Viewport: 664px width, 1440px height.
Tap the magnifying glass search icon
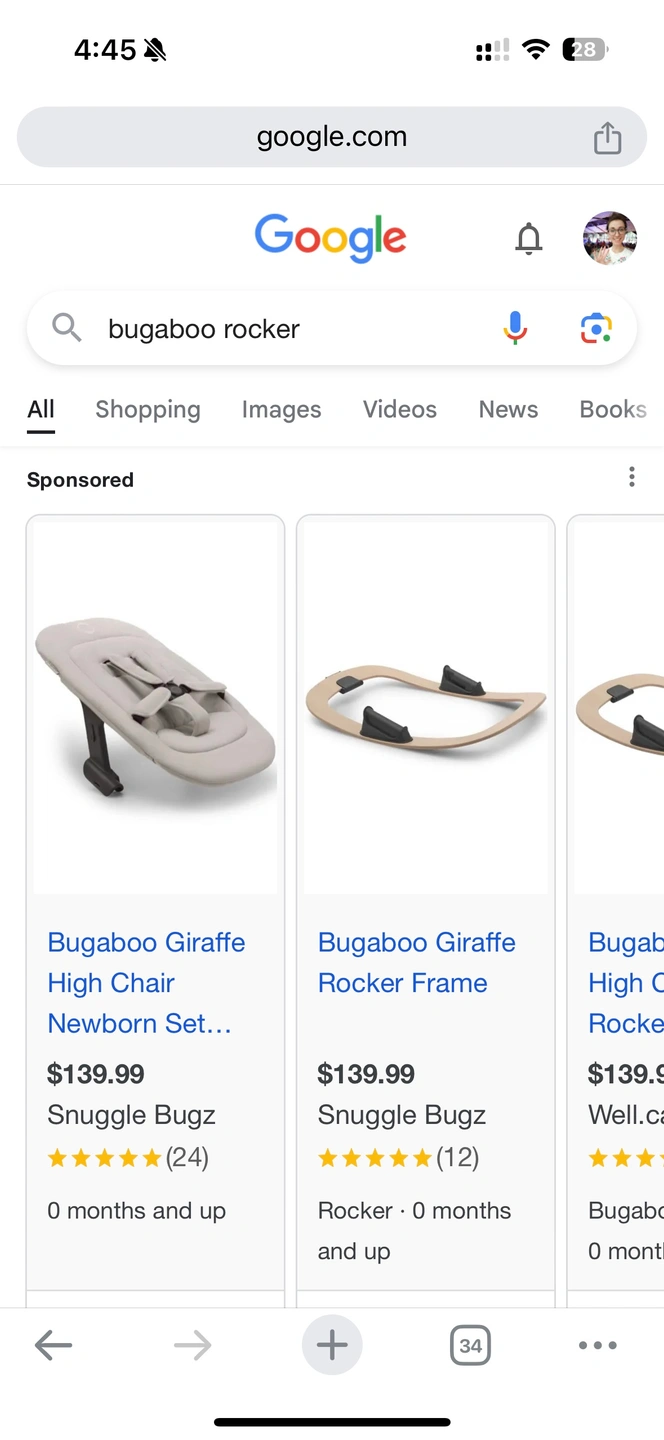[x=67, y=328]
